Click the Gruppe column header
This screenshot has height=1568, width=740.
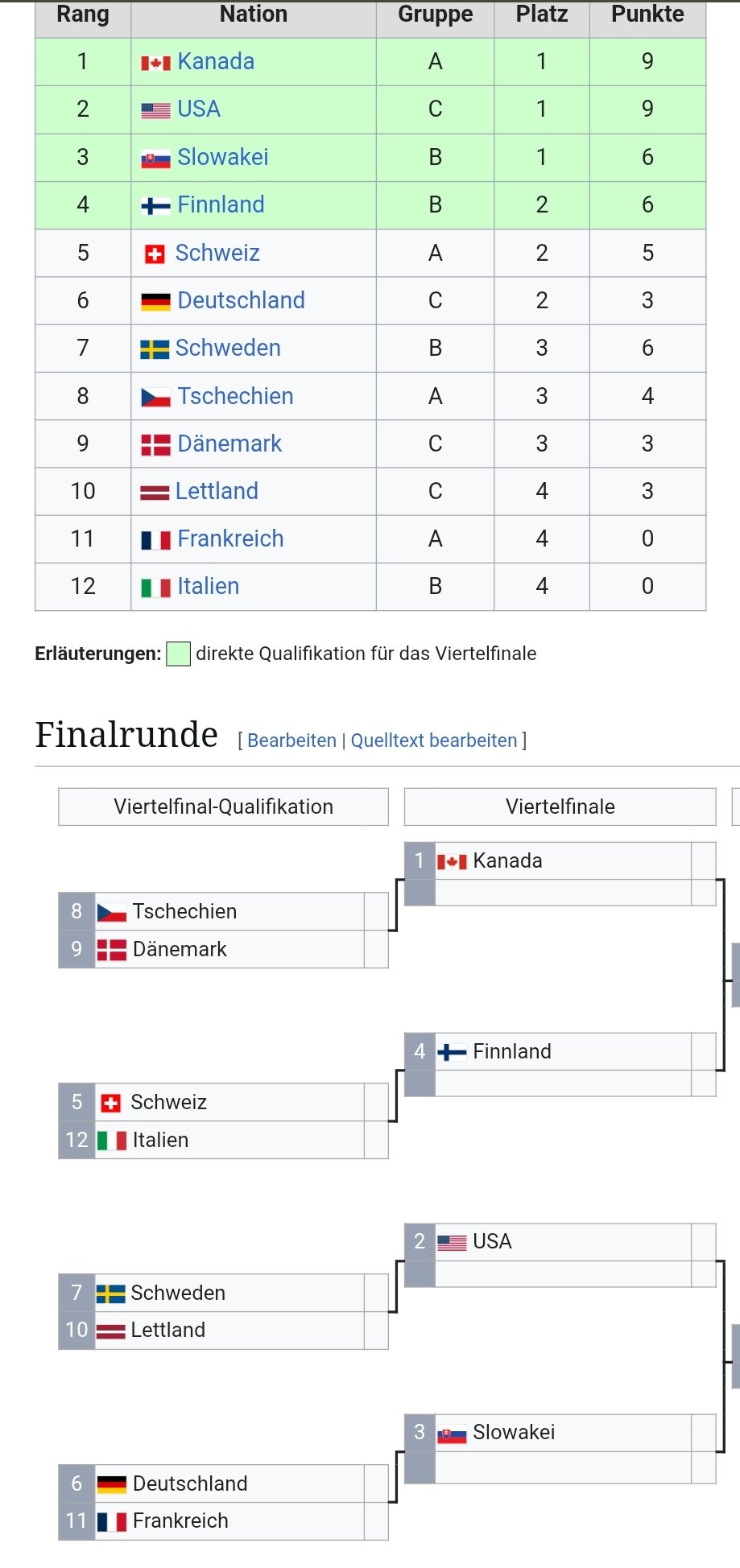[x=435, y=14]
